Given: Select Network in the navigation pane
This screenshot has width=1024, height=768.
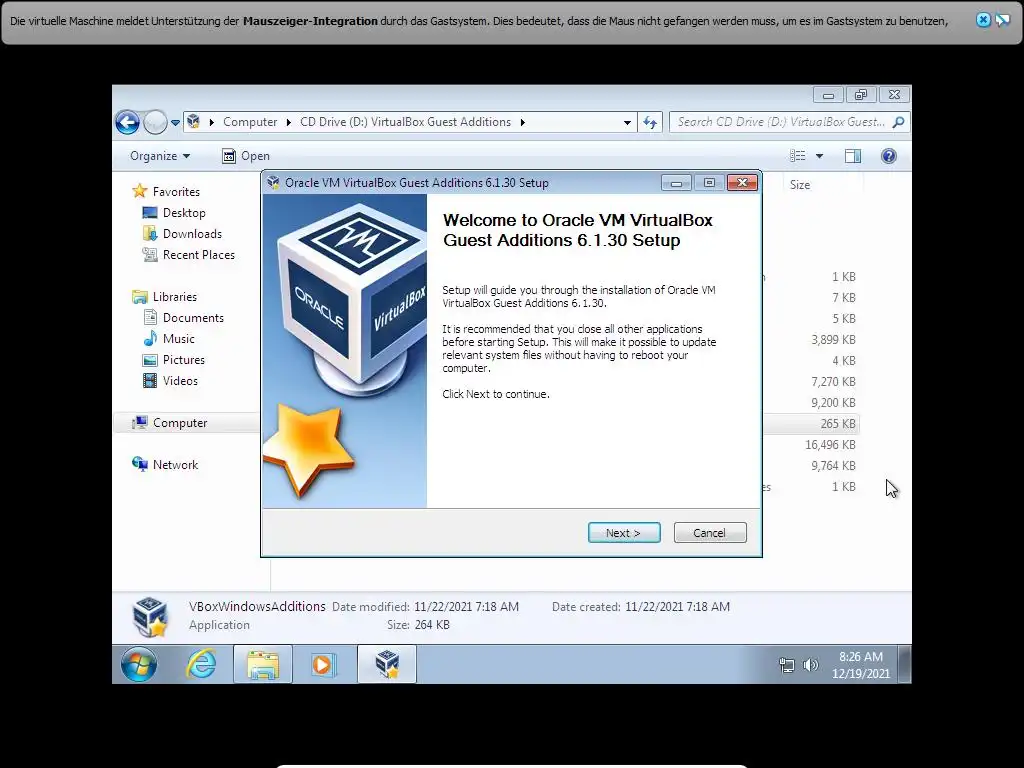Looking at the screenshot, I should tap(165, 465).
